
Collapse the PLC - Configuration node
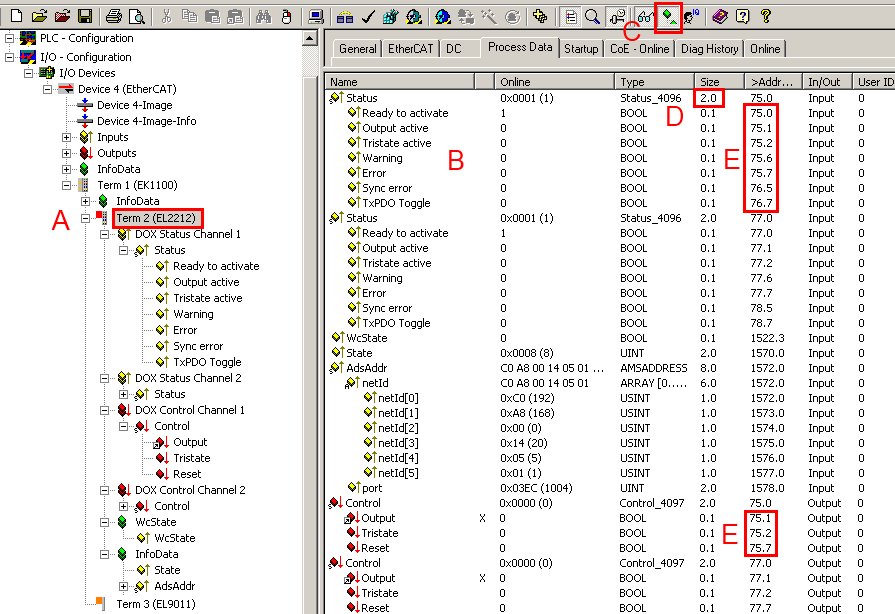point(10,39)
